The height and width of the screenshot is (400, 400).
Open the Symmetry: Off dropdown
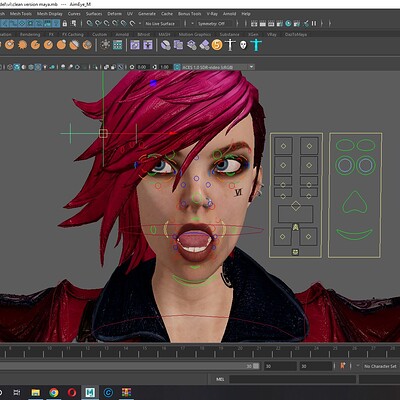(214, 24)
